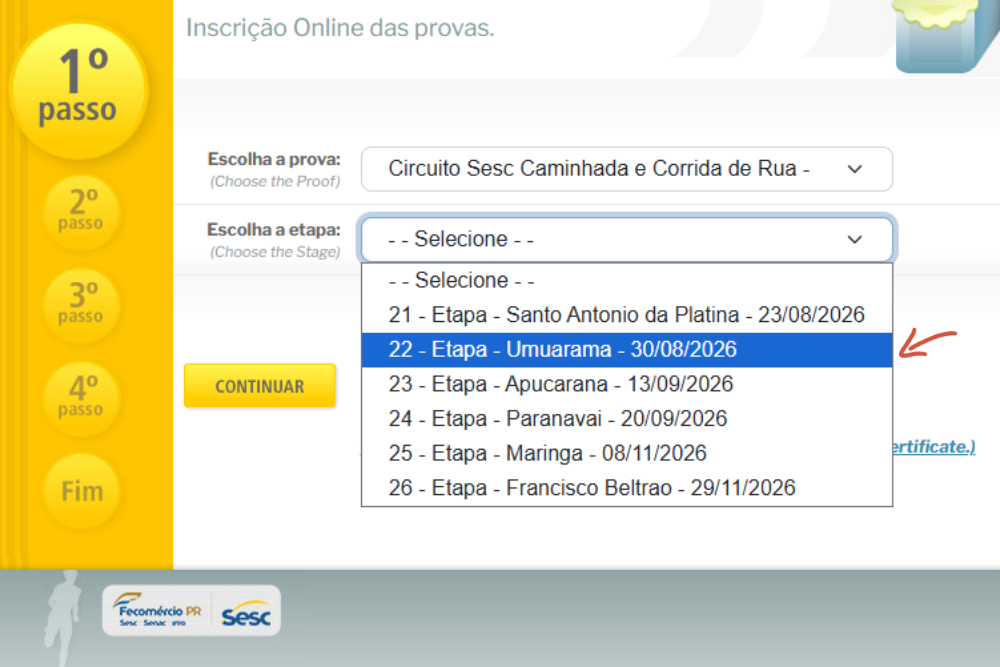Click the 'Escolha a prova:' label
This screenshot has width=1000, height=667.
[x=274, y=159]
